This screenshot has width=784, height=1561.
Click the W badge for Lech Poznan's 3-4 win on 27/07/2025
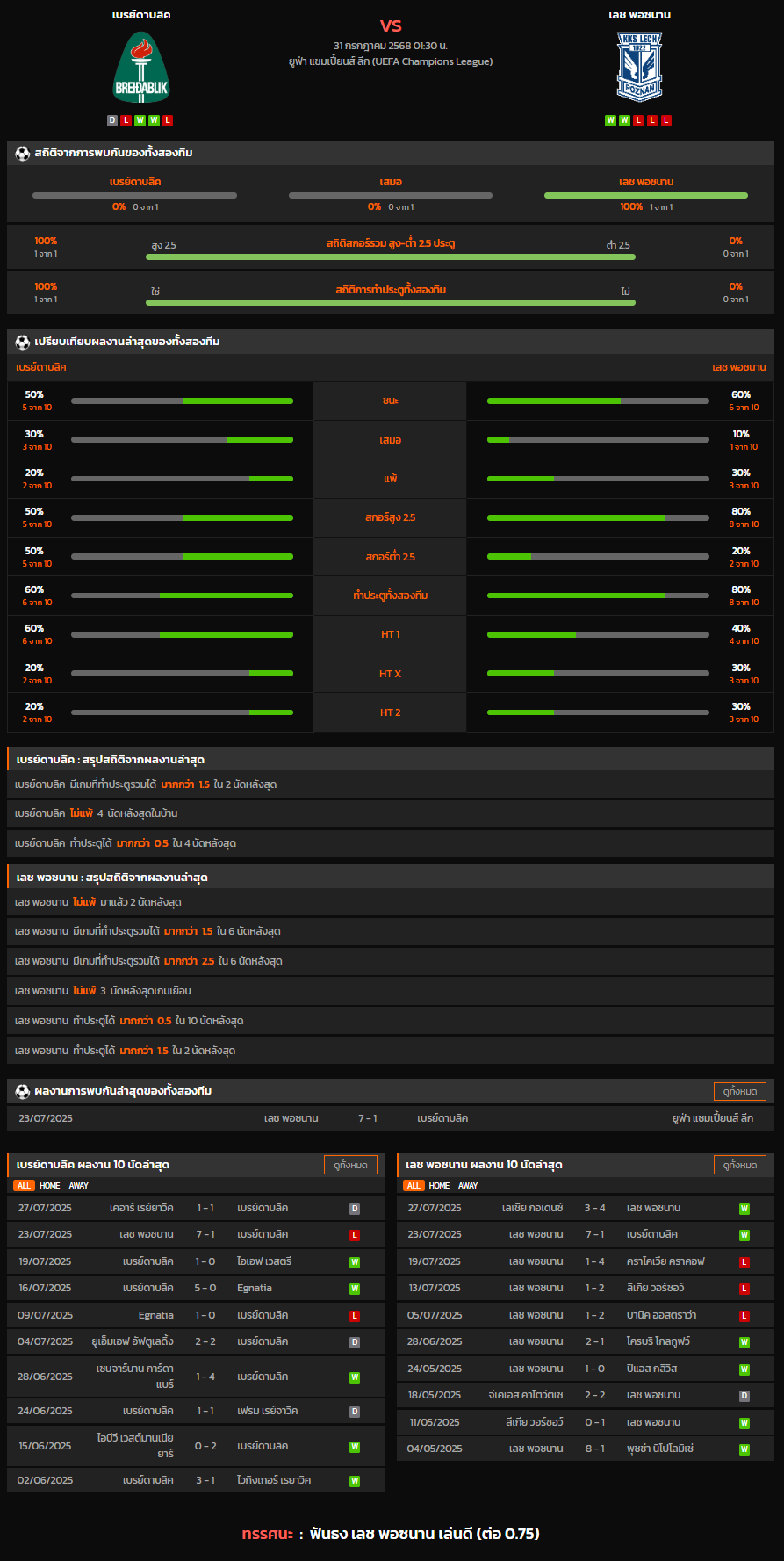pyautogui.click(x=744, y=1209)
